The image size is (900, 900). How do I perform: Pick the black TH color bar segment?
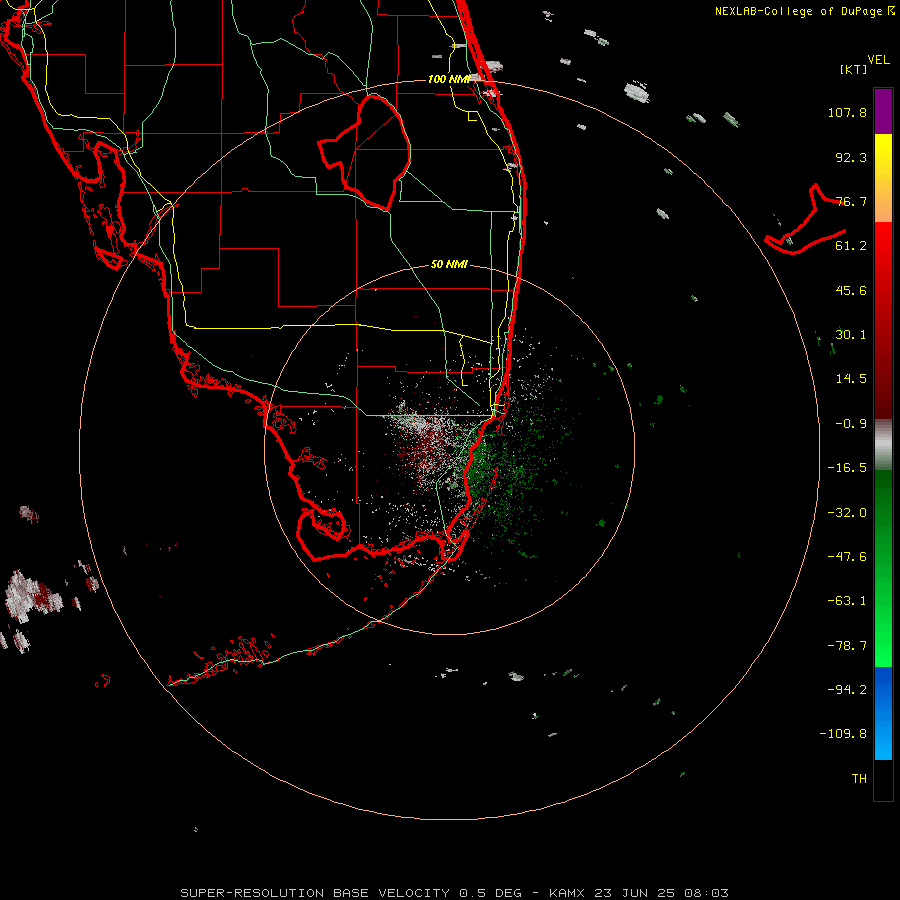(x=883, y=779)
